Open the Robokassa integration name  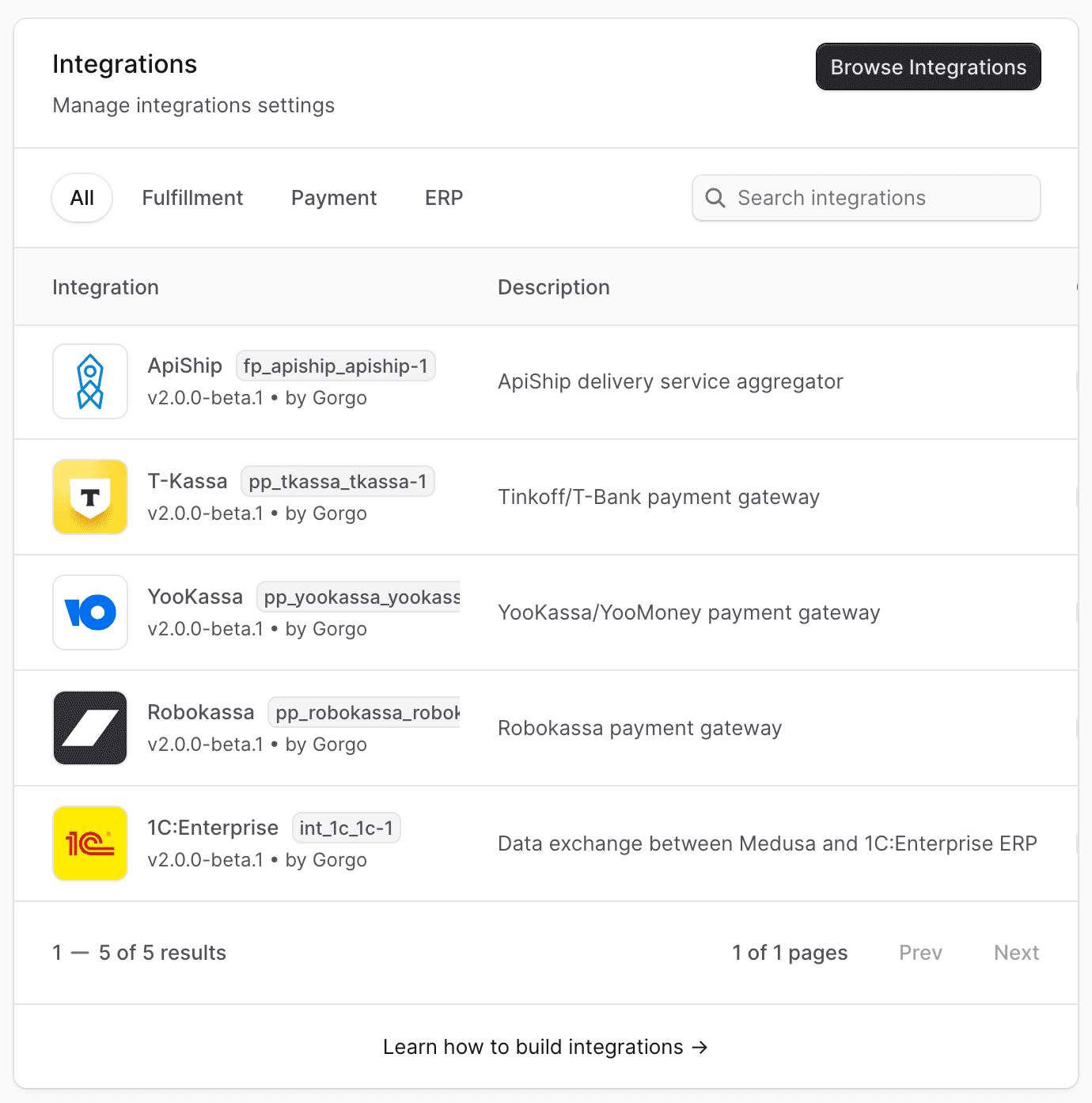coord(201,712)
